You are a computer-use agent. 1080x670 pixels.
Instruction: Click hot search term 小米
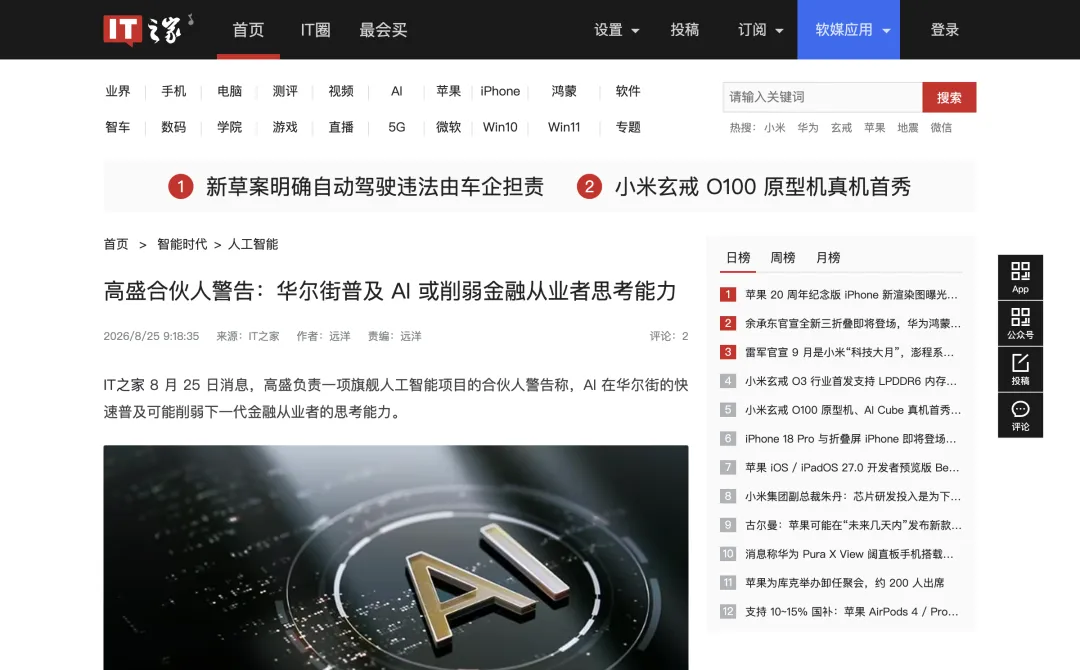tap(774, 127)
